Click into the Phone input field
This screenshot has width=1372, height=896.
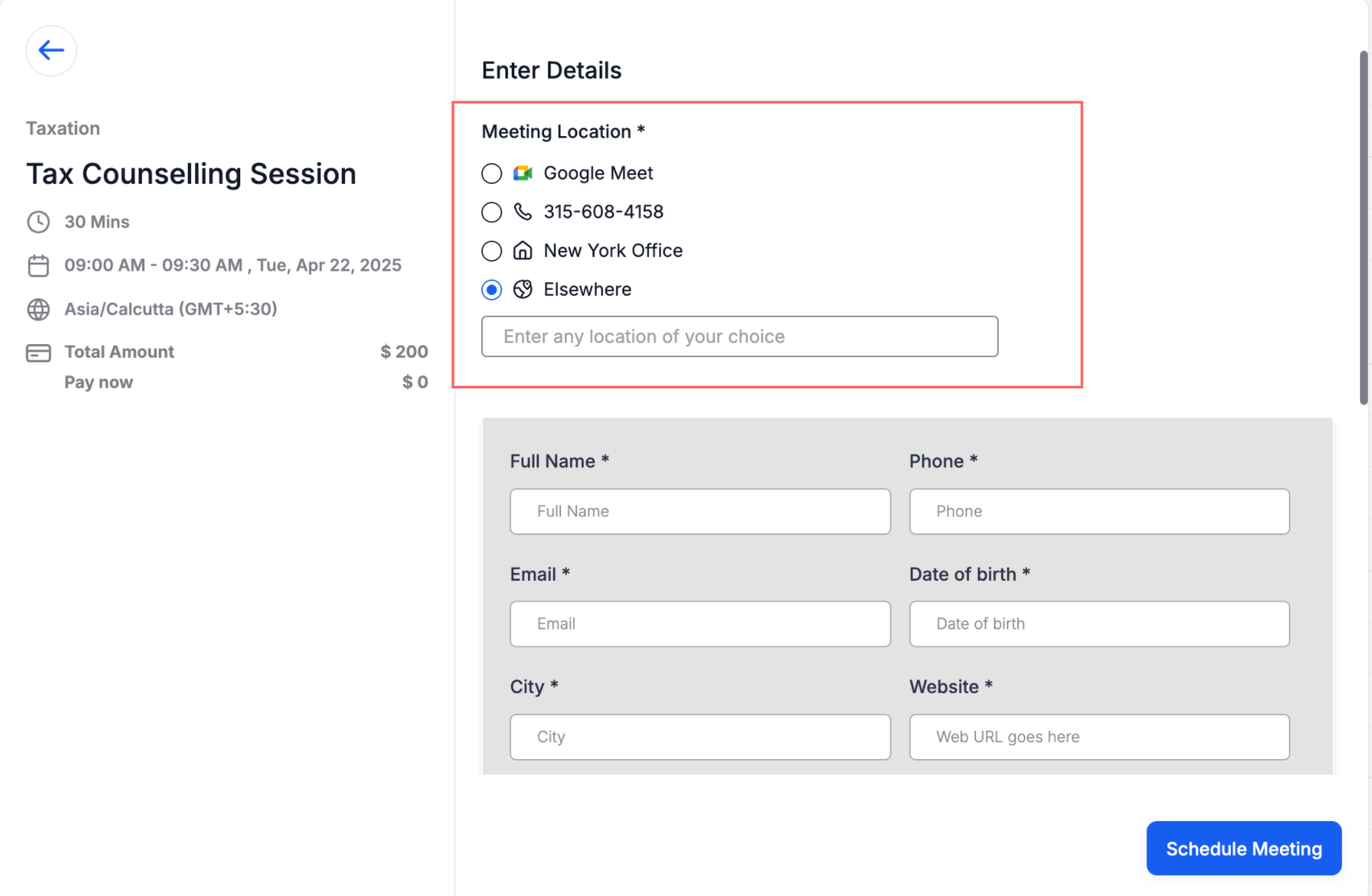[1099, 512]
